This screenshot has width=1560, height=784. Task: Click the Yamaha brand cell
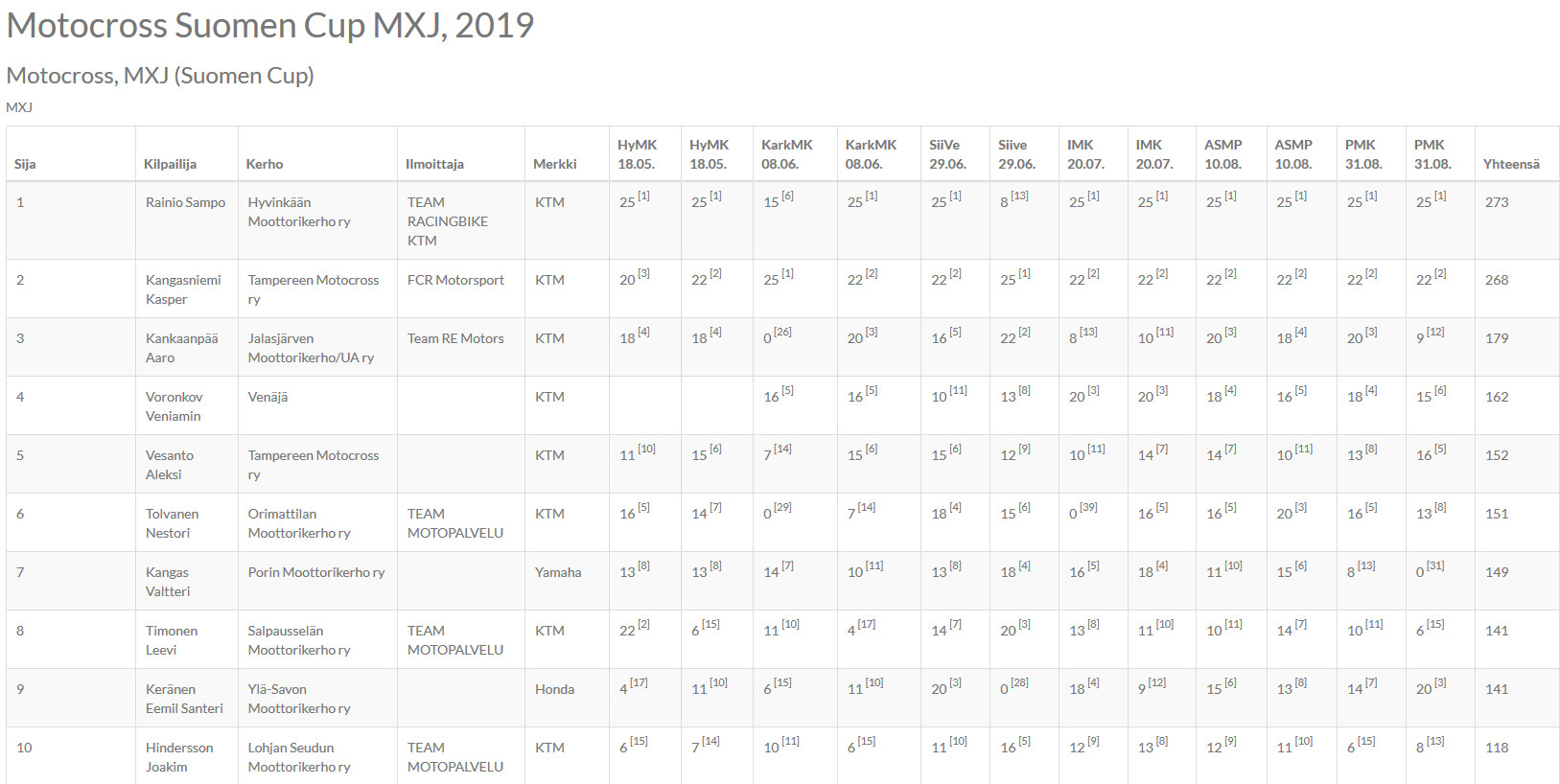pyautogui.click(x=558, y=572)
